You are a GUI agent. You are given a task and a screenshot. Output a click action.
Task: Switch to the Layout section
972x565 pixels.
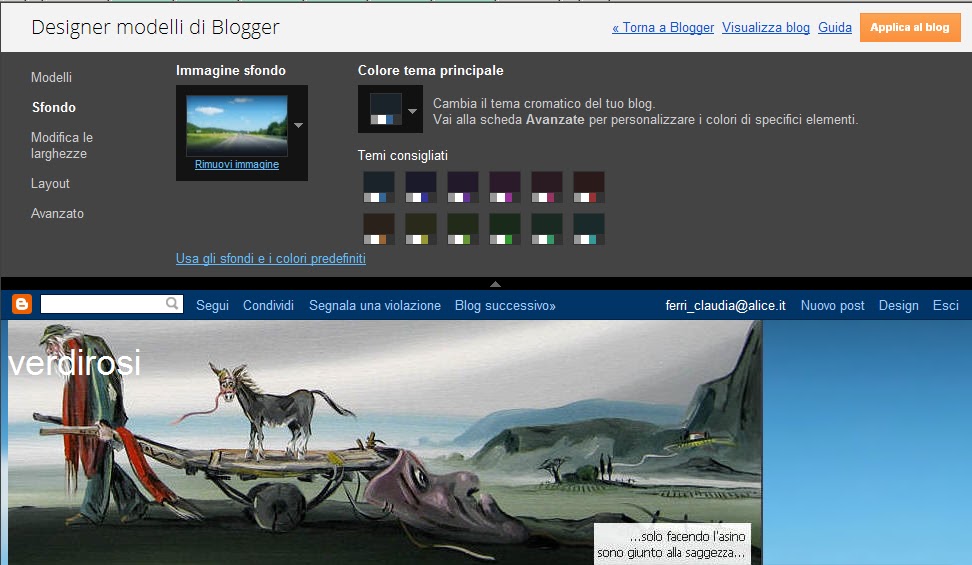click(50, 184)
